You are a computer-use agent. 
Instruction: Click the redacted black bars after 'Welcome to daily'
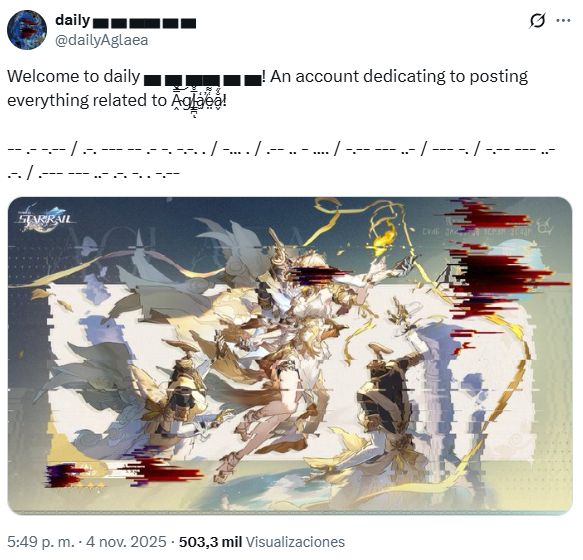coord(202,80)
